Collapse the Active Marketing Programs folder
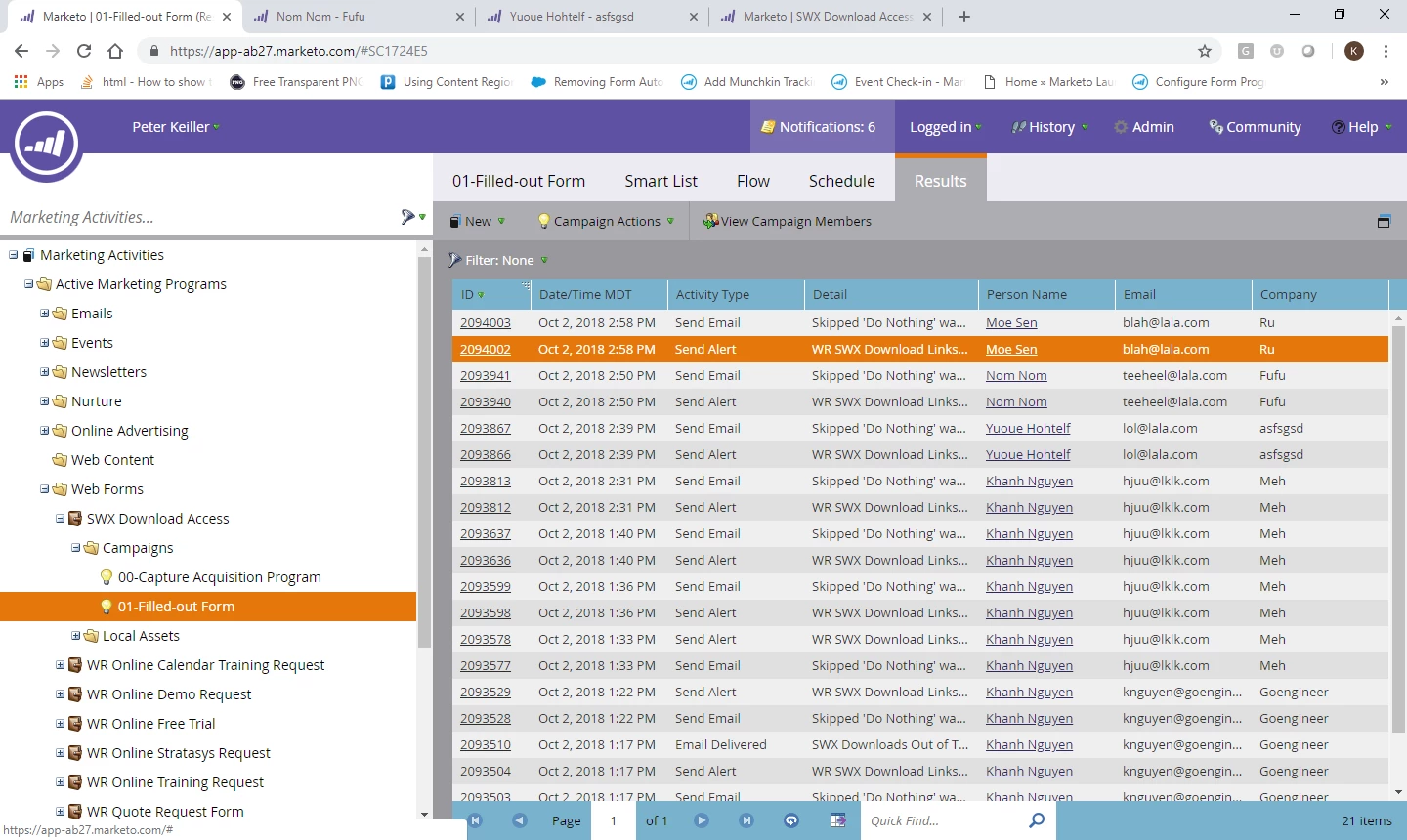Screen dimensions: 1407x840 pyautogui.click(x=29, y=284)
